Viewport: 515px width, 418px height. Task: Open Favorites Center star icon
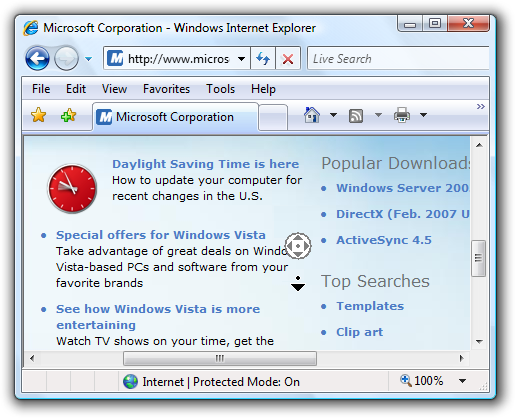(x=38, y=115)
